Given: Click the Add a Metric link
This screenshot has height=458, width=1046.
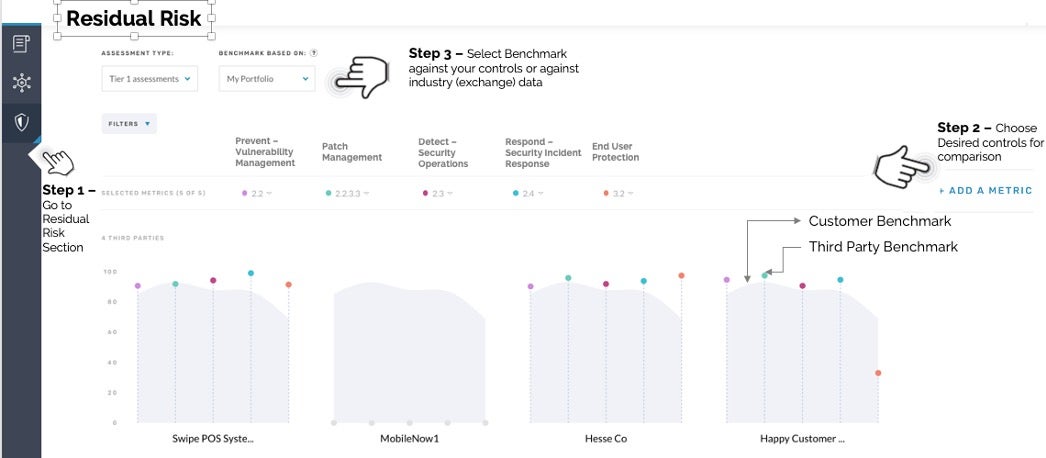Looking at the screenshot, I should [985, 191].
